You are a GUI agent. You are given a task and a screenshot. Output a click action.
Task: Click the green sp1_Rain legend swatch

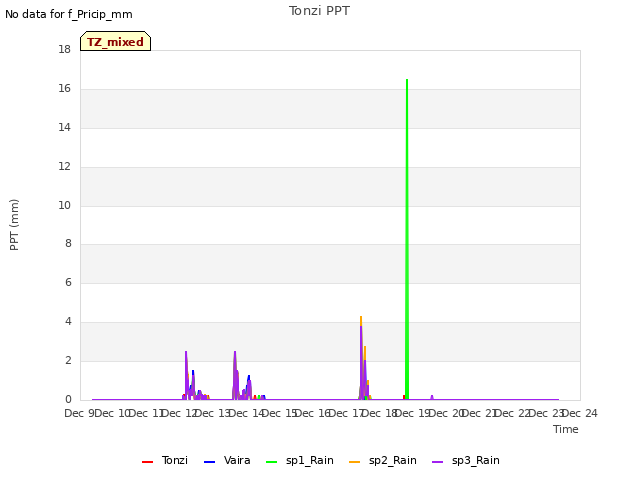(271, 462)
